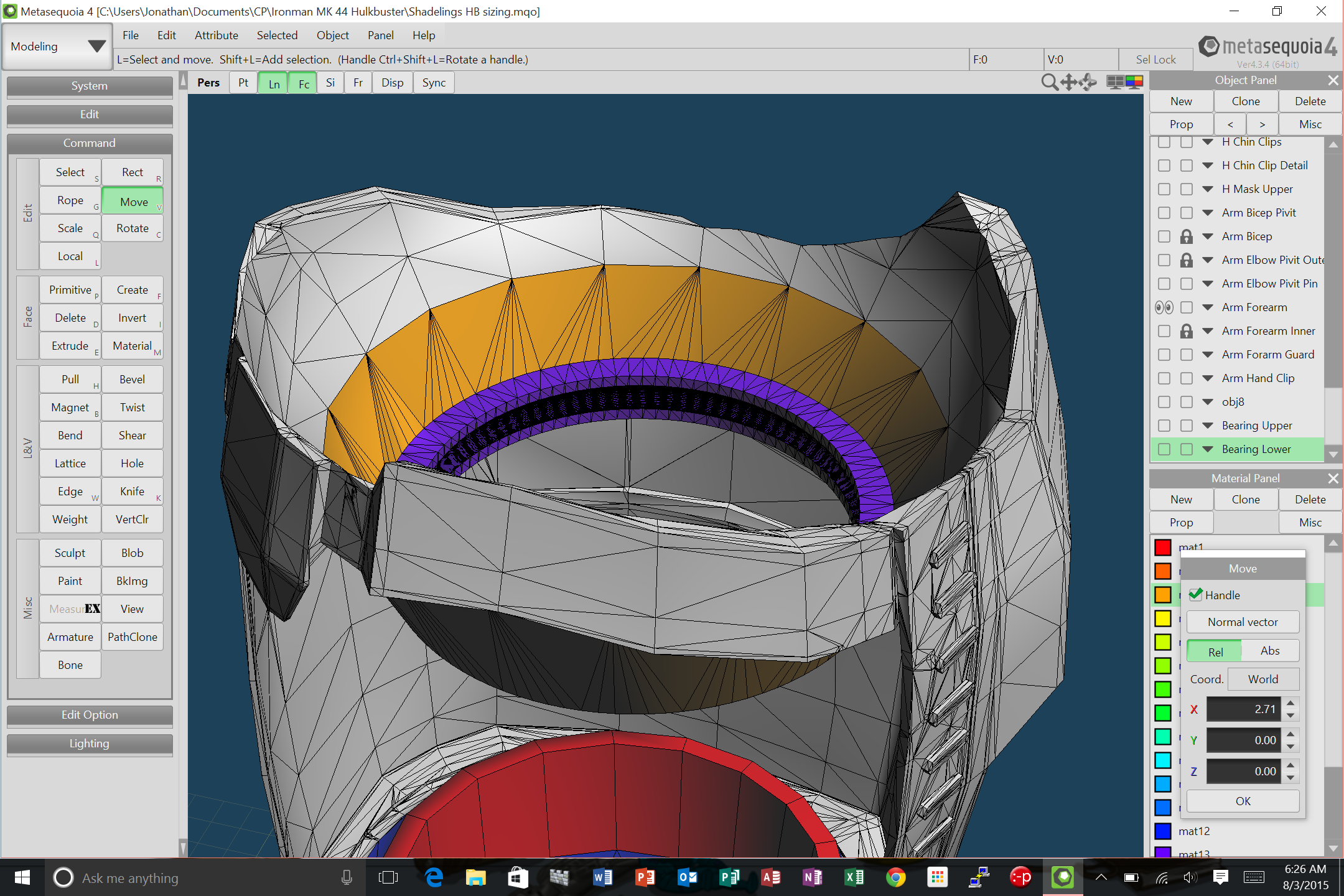The height and width of the screenshot is (896, 1344).
Task: Open the Windows Store taskbar icon
Action: click(x=518, y=877)
